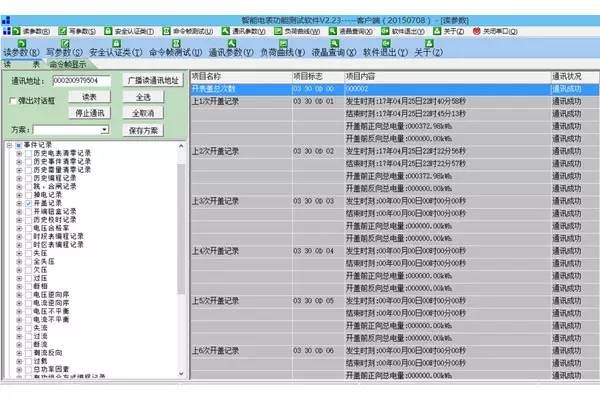Click the 安全认证类(T) lock toolbar icon
Screen dimensions: 600x400
(x=117, y=44)
